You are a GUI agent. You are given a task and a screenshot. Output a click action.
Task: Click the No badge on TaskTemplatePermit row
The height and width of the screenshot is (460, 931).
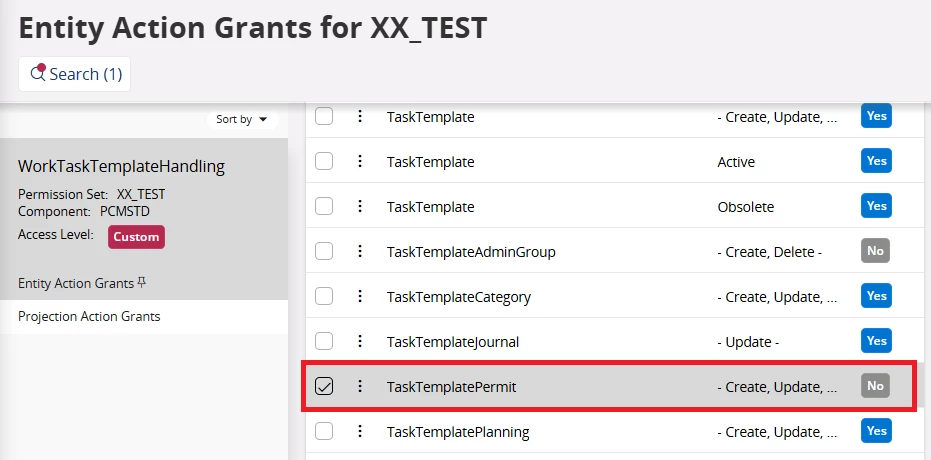(876, 386)
